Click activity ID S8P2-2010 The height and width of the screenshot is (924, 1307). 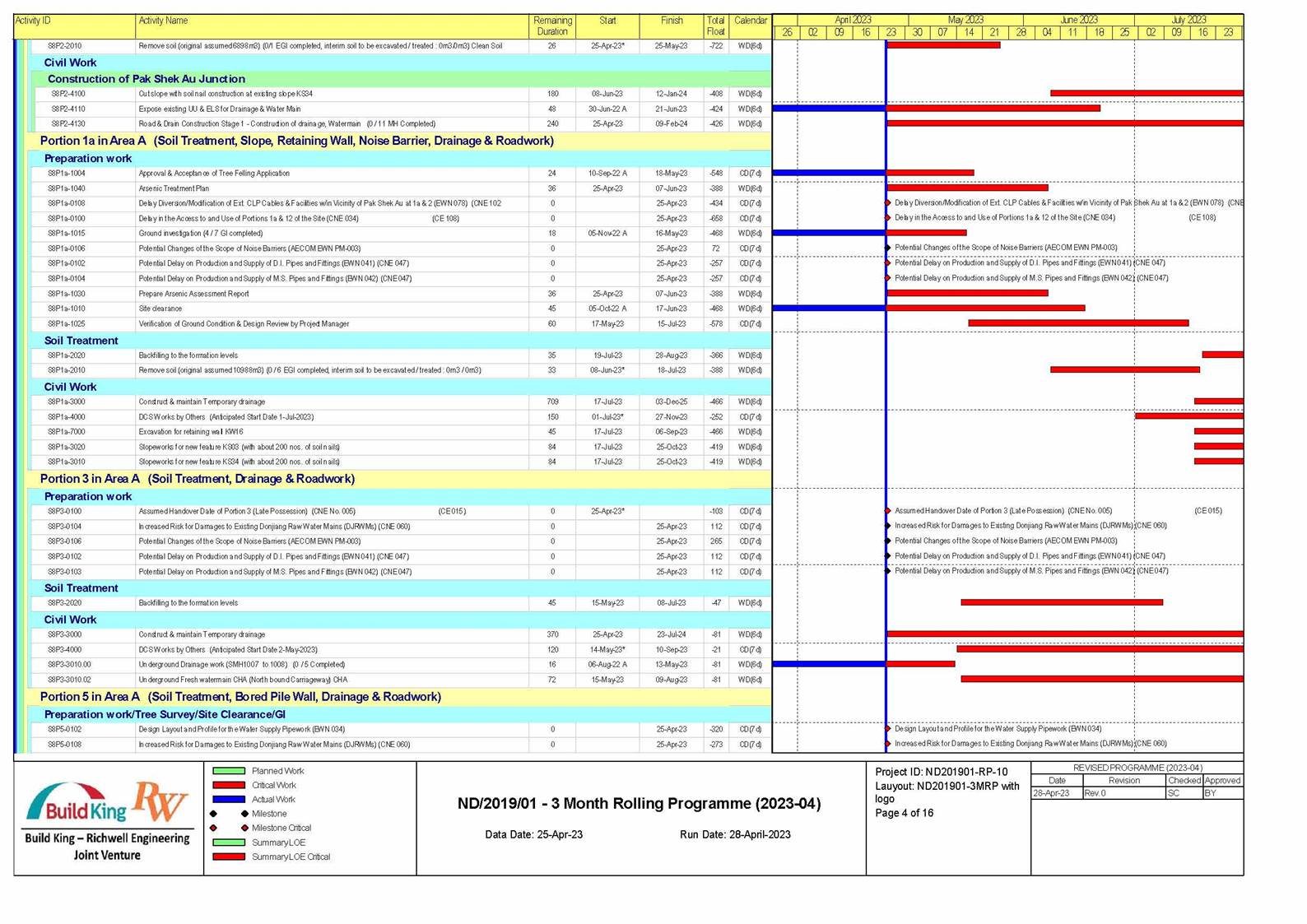coord(64,46)
